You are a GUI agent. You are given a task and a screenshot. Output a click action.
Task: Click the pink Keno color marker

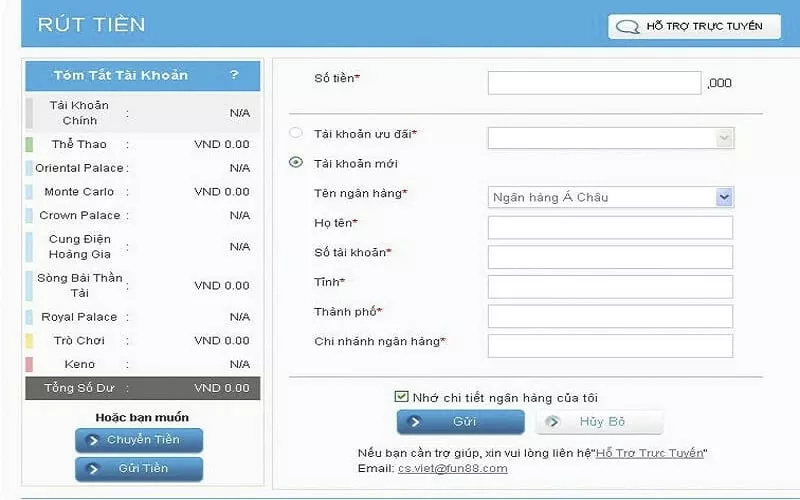[29, 364]
